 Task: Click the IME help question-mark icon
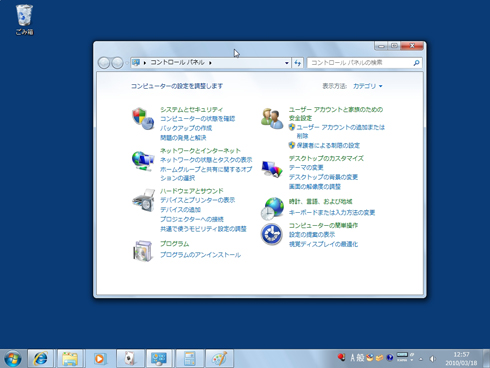coord(390,358)
